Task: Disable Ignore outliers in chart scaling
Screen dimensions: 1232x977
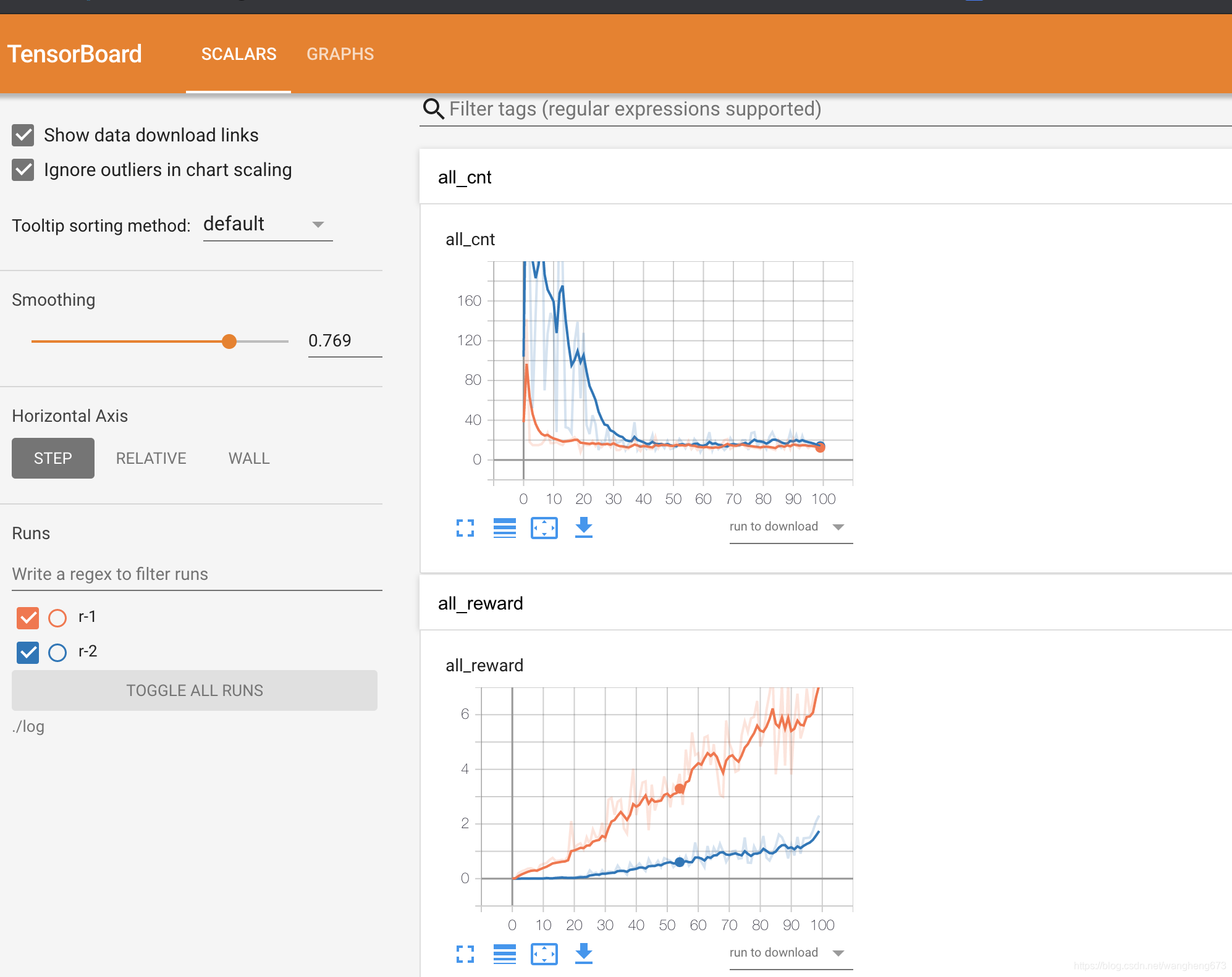Action: [23, 170]
